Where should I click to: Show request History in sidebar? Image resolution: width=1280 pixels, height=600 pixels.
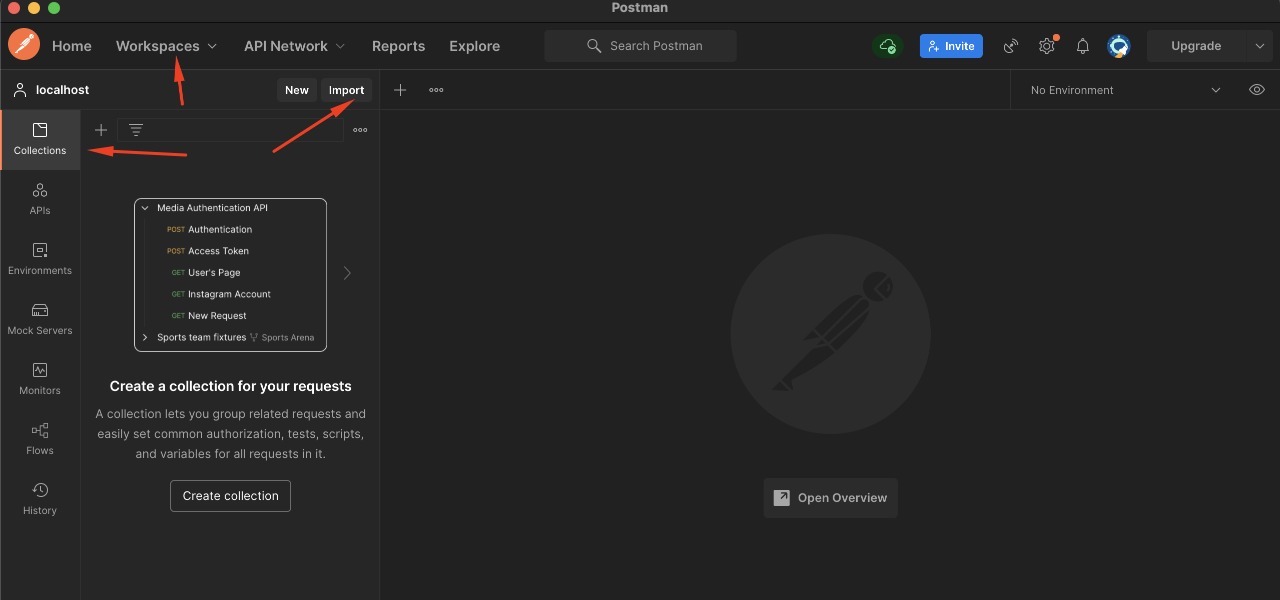tap(40, 499)
